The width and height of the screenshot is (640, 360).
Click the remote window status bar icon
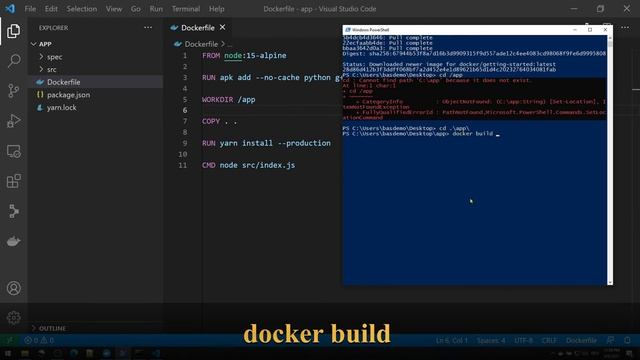[9, 340]
